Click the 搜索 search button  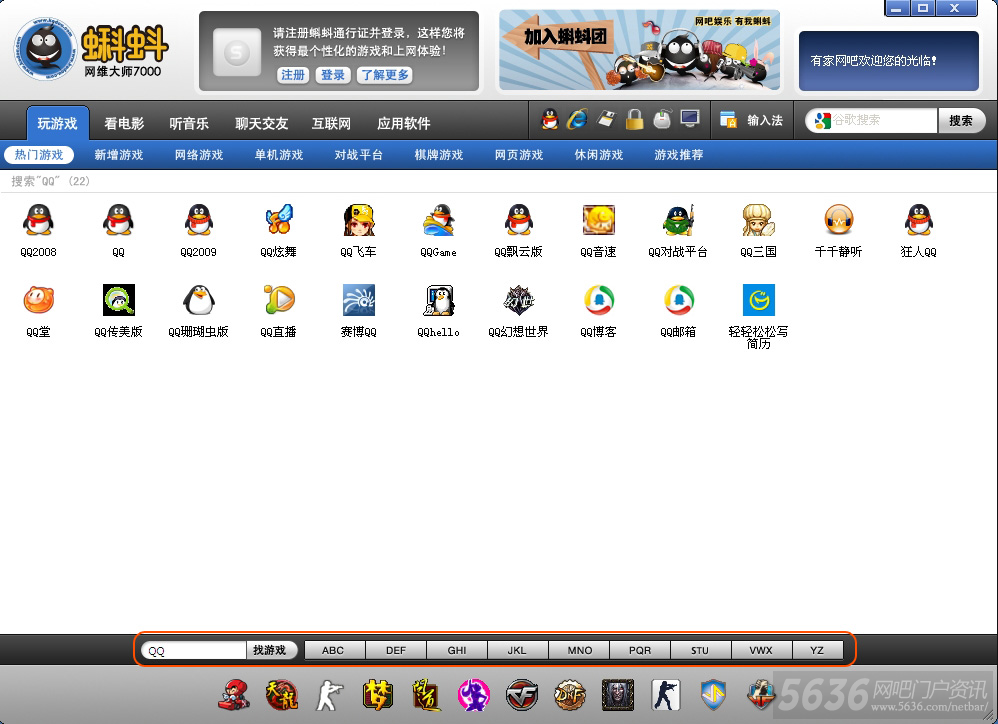click(961, 120)
